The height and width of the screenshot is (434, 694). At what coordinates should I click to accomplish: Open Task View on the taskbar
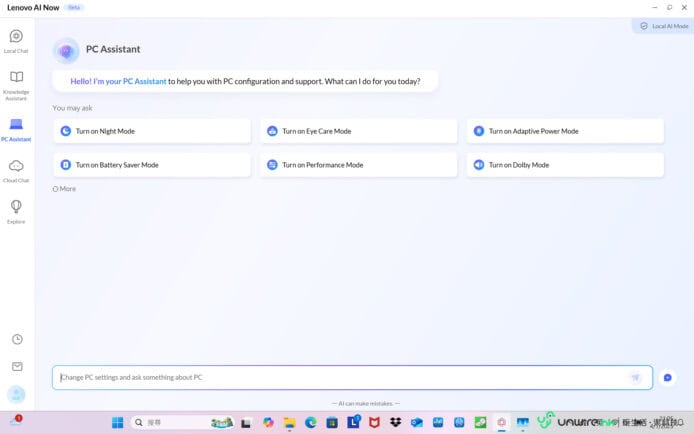(x=246, y=423)
